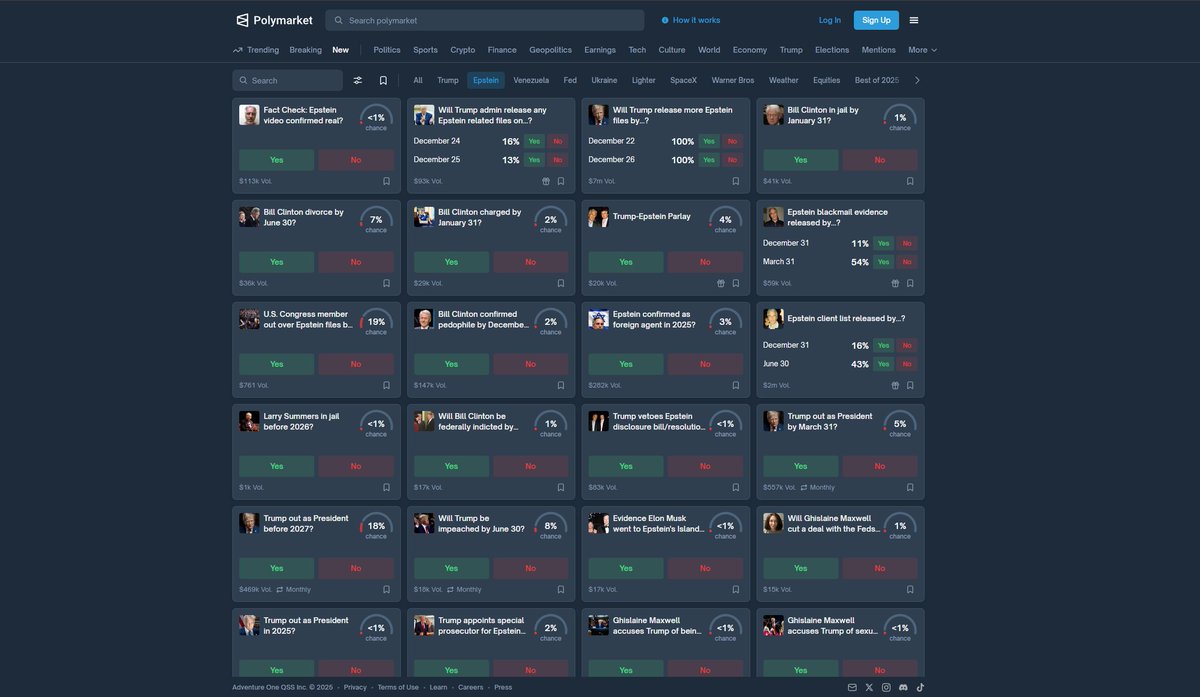
Task: Select the SpaceX topic tag
Action: (684, 80)
